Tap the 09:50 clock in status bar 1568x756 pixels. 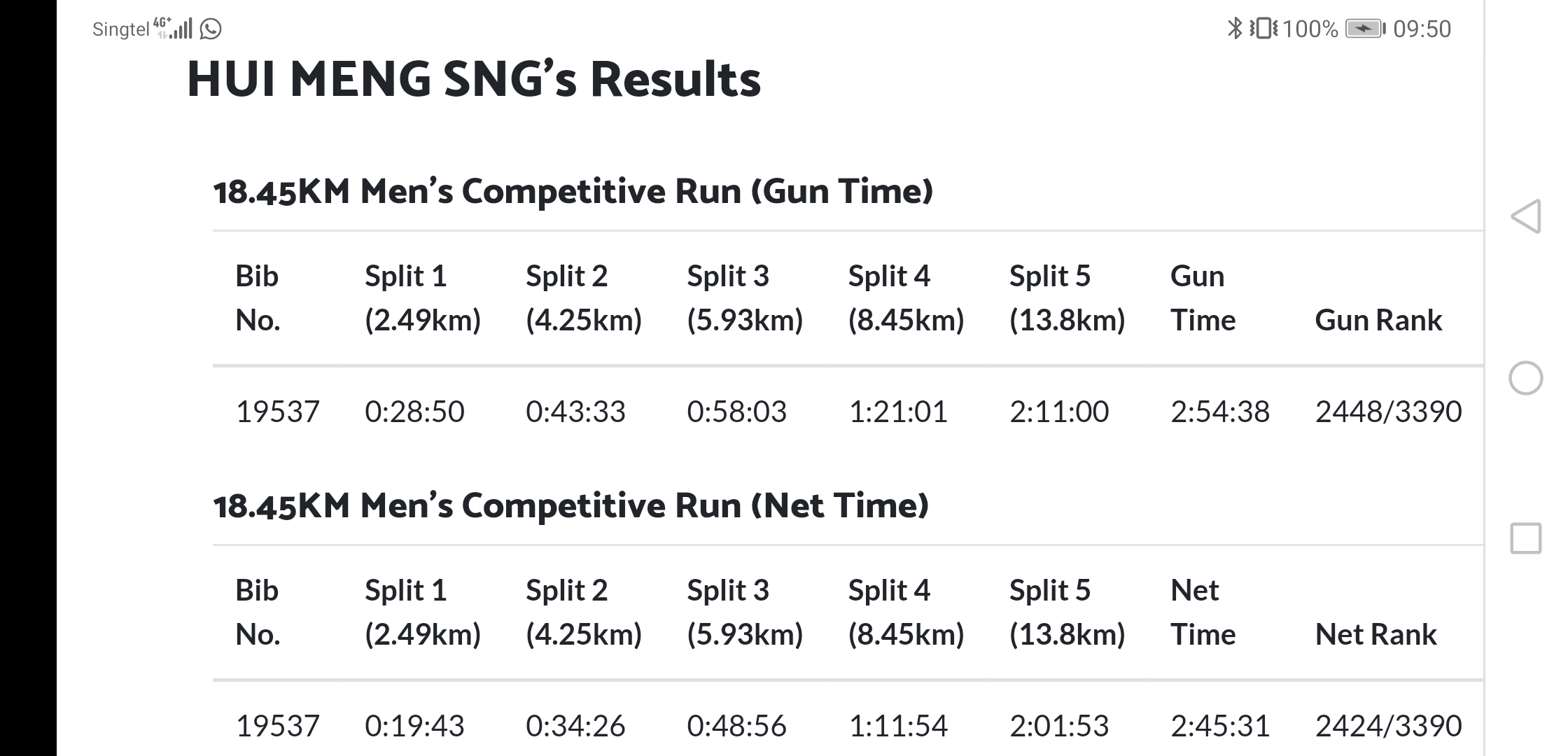tap(1422, 29)
